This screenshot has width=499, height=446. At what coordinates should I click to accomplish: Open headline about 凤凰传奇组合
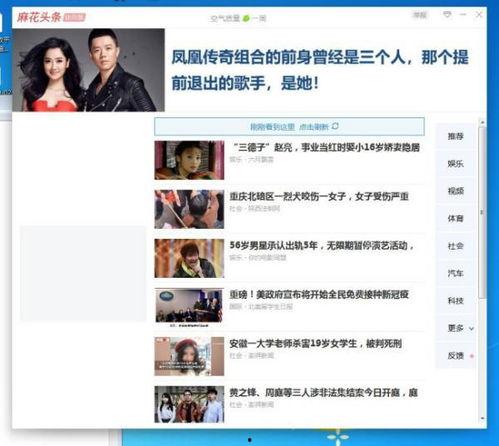[x=320, y=70]
